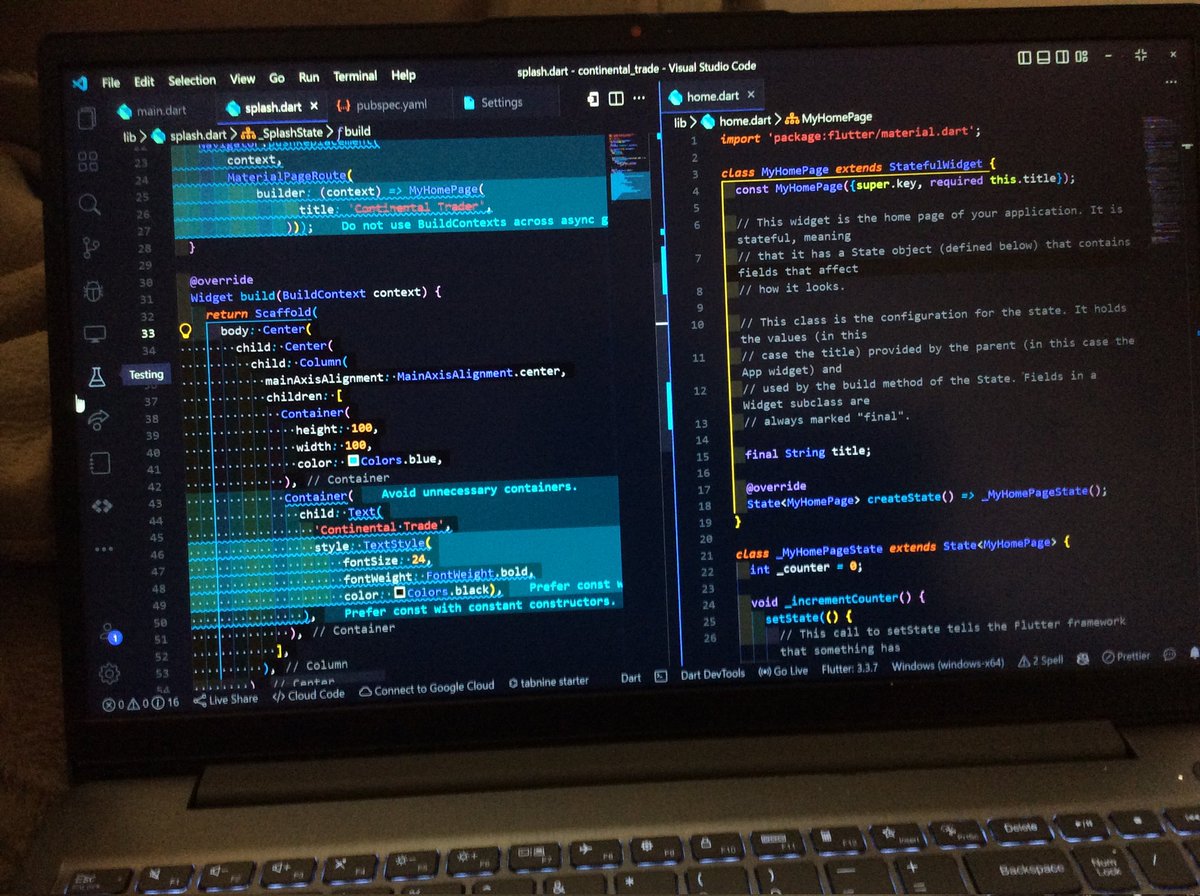Open the Extensions view icon
This screenshot has height=896, width=1200.
(88, 161)
